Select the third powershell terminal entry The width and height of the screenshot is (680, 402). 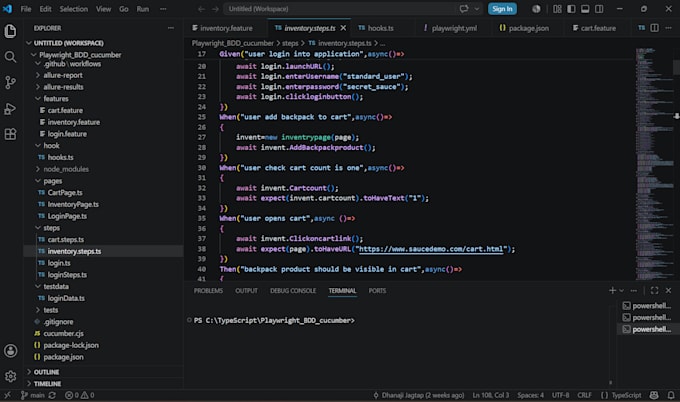646,329
